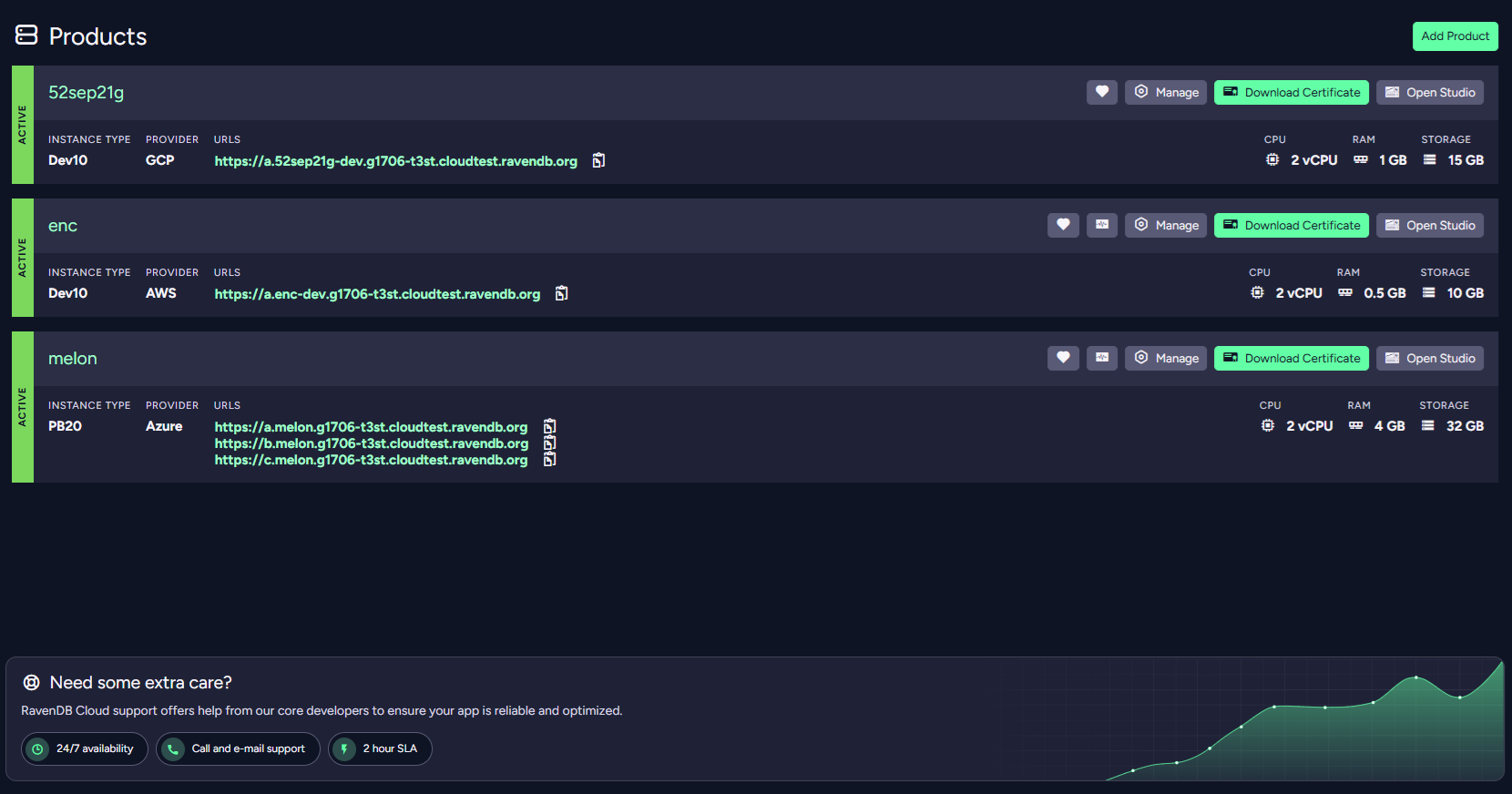Screen dimensions: 1512x794
Task: Click the Azure provider value
Action: pos(164,426)
